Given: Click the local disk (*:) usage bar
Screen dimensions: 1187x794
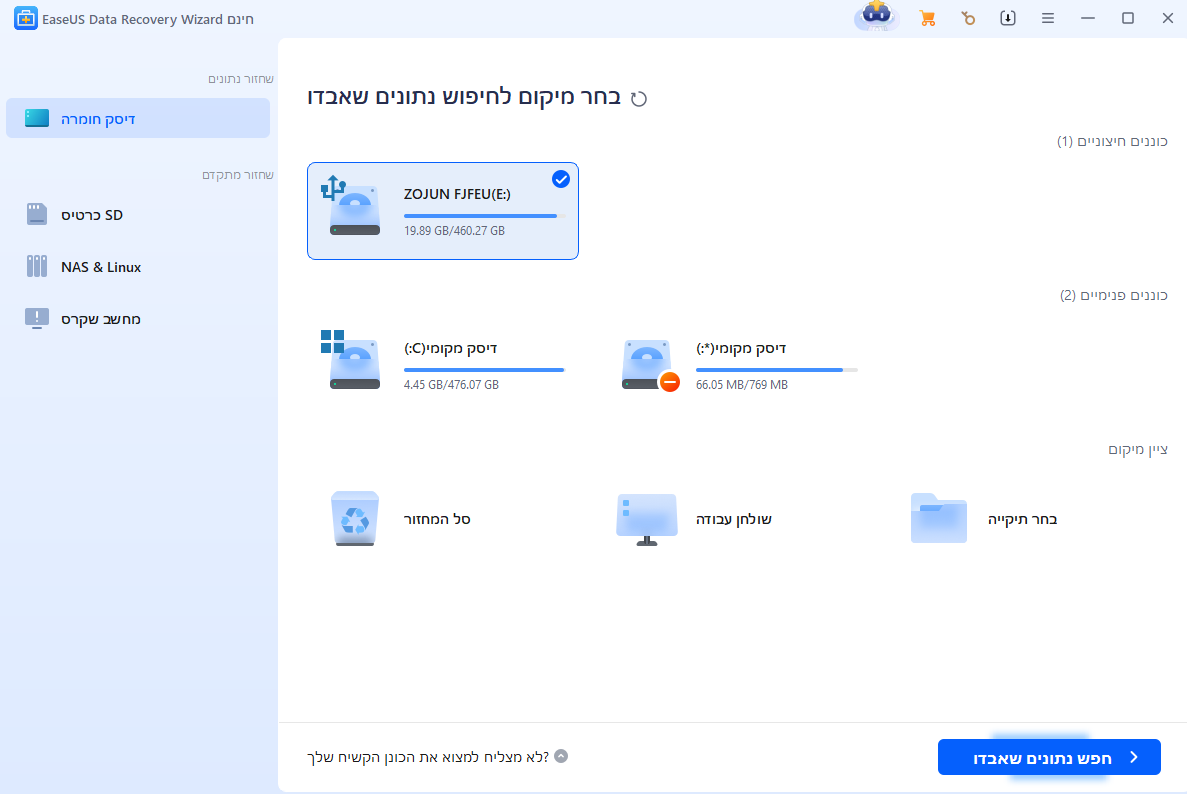Looking at the screenshot, I should tap(777, 370).
